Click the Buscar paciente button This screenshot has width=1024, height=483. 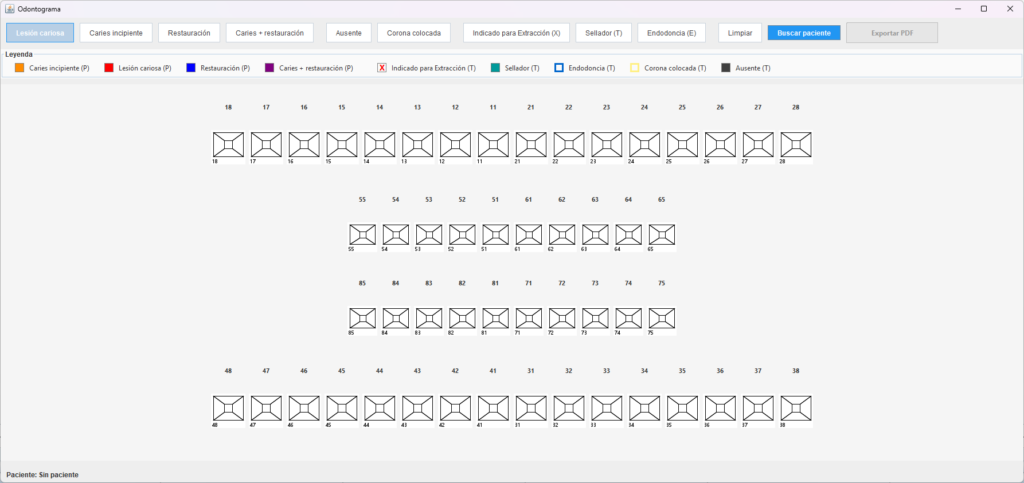click(x=804, y=33)
